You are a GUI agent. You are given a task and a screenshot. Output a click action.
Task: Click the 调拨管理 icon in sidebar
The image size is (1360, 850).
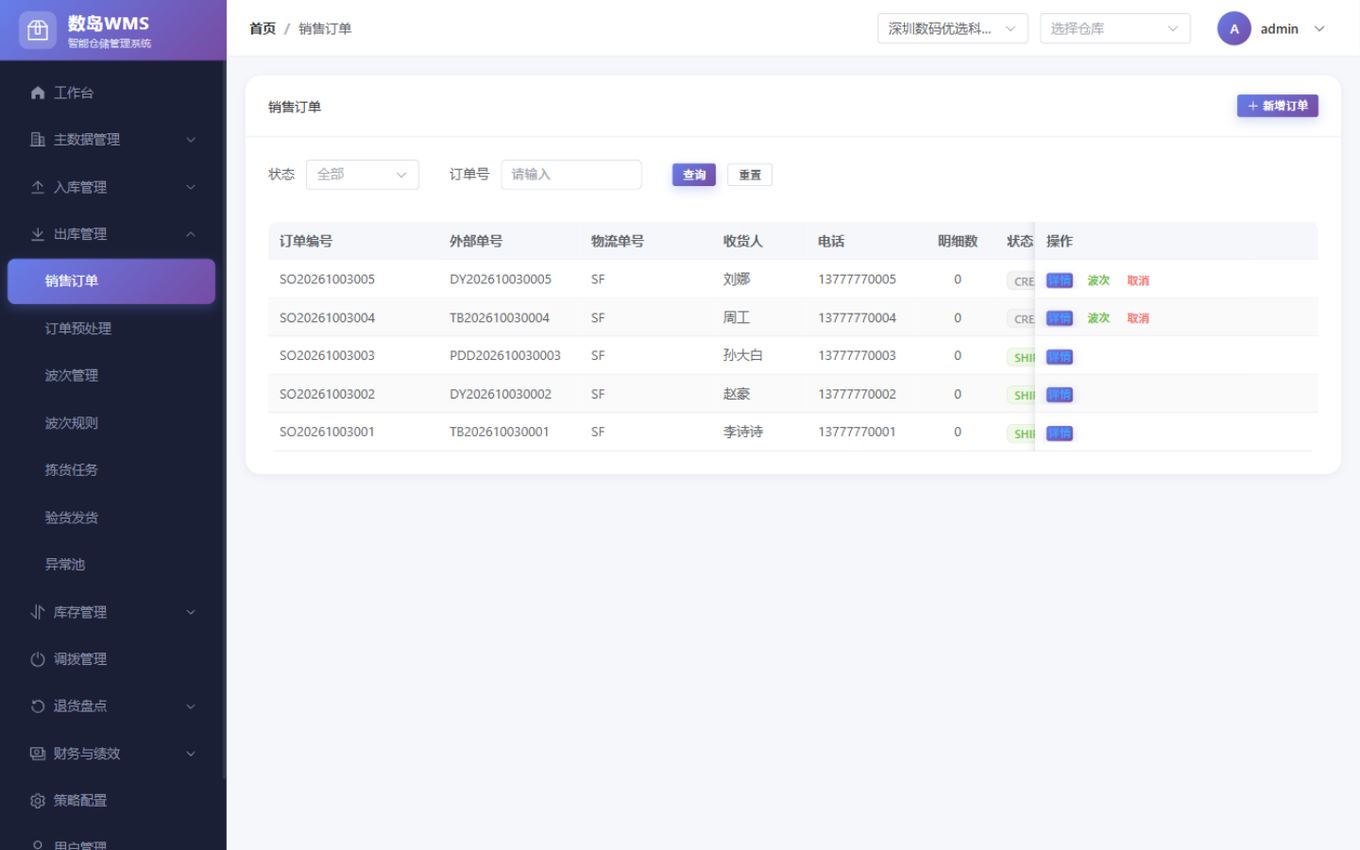(x=38, y=659)
